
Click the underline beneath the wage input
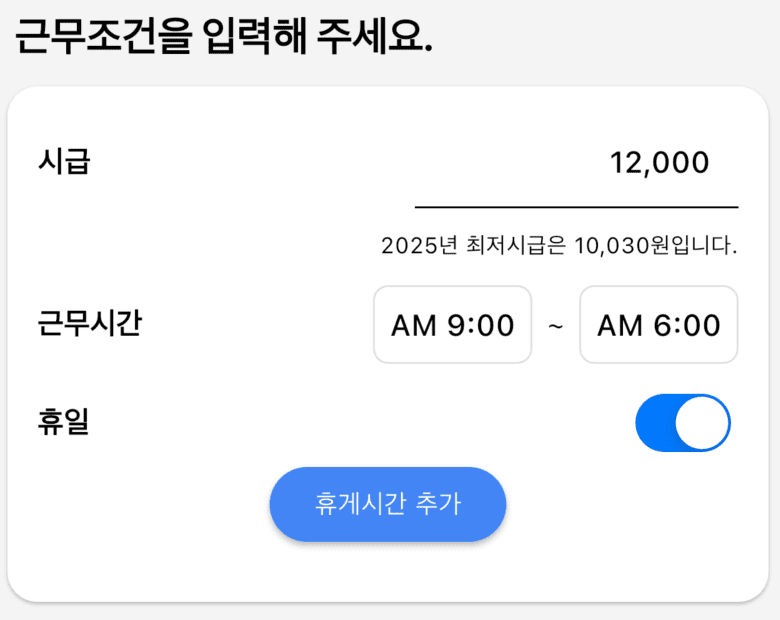tap(576, 207)
